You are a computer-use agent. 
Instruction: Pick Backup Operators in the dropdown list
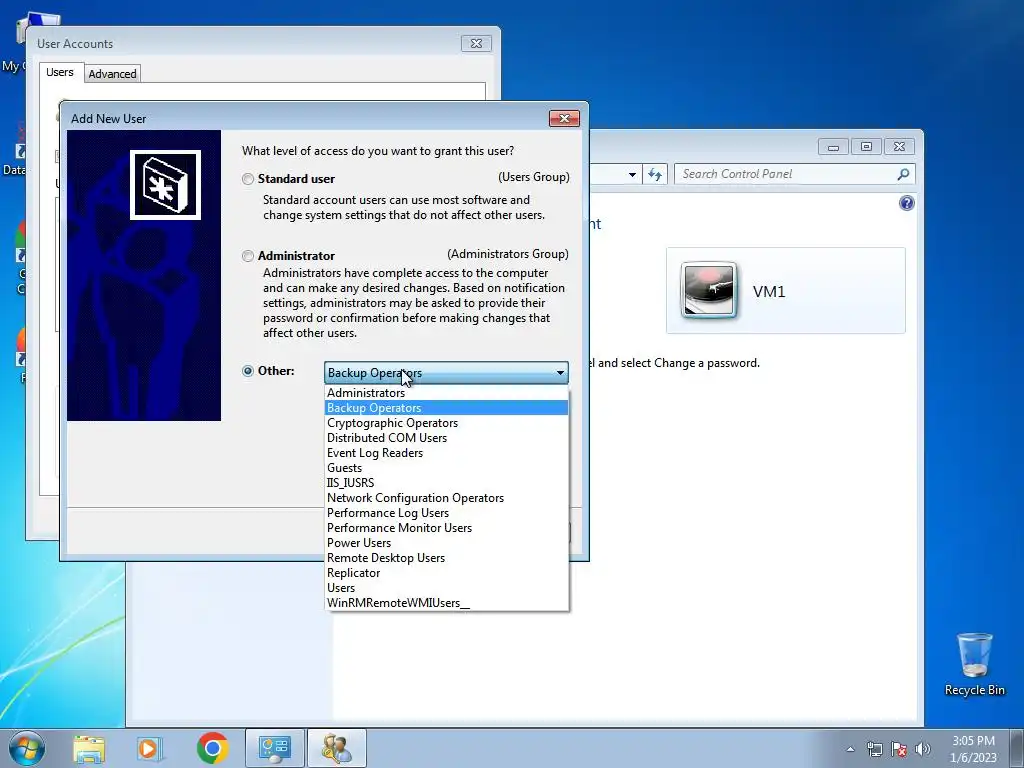click(446, 408)
